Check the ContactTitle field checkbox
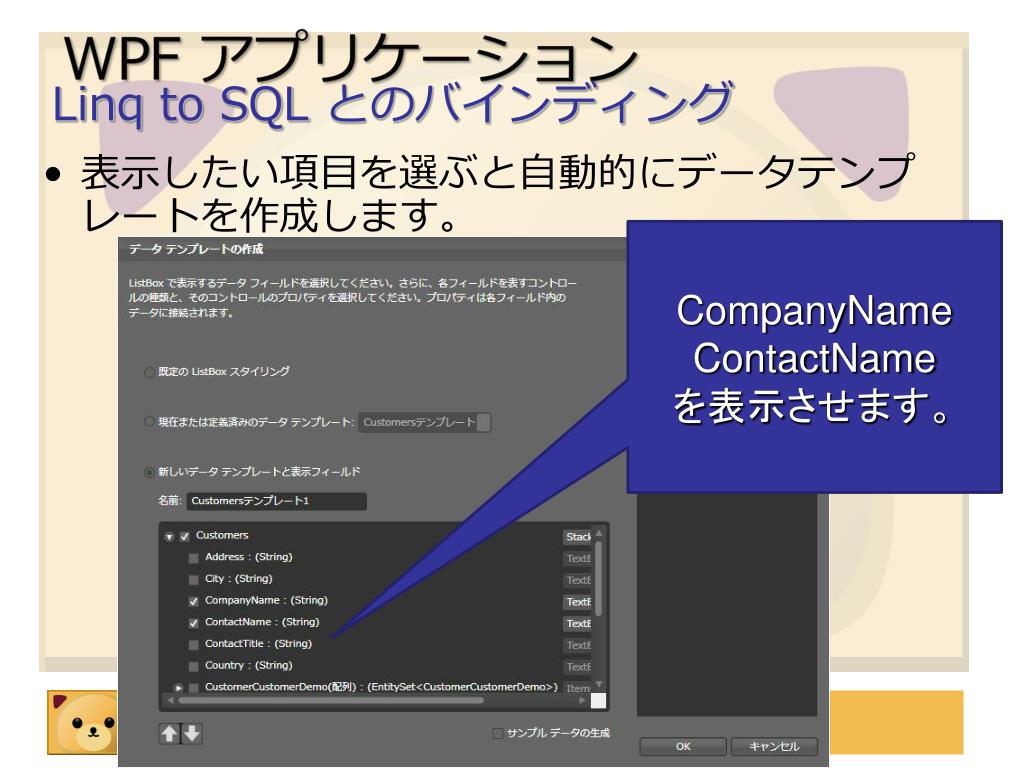 [193, 645]
